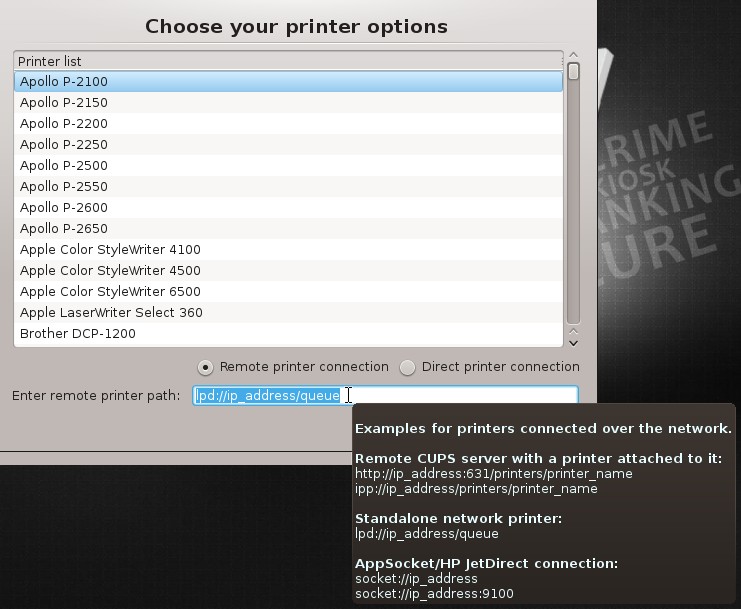Pick Apple LaserWriter Select 360

[x=288, y=313]
